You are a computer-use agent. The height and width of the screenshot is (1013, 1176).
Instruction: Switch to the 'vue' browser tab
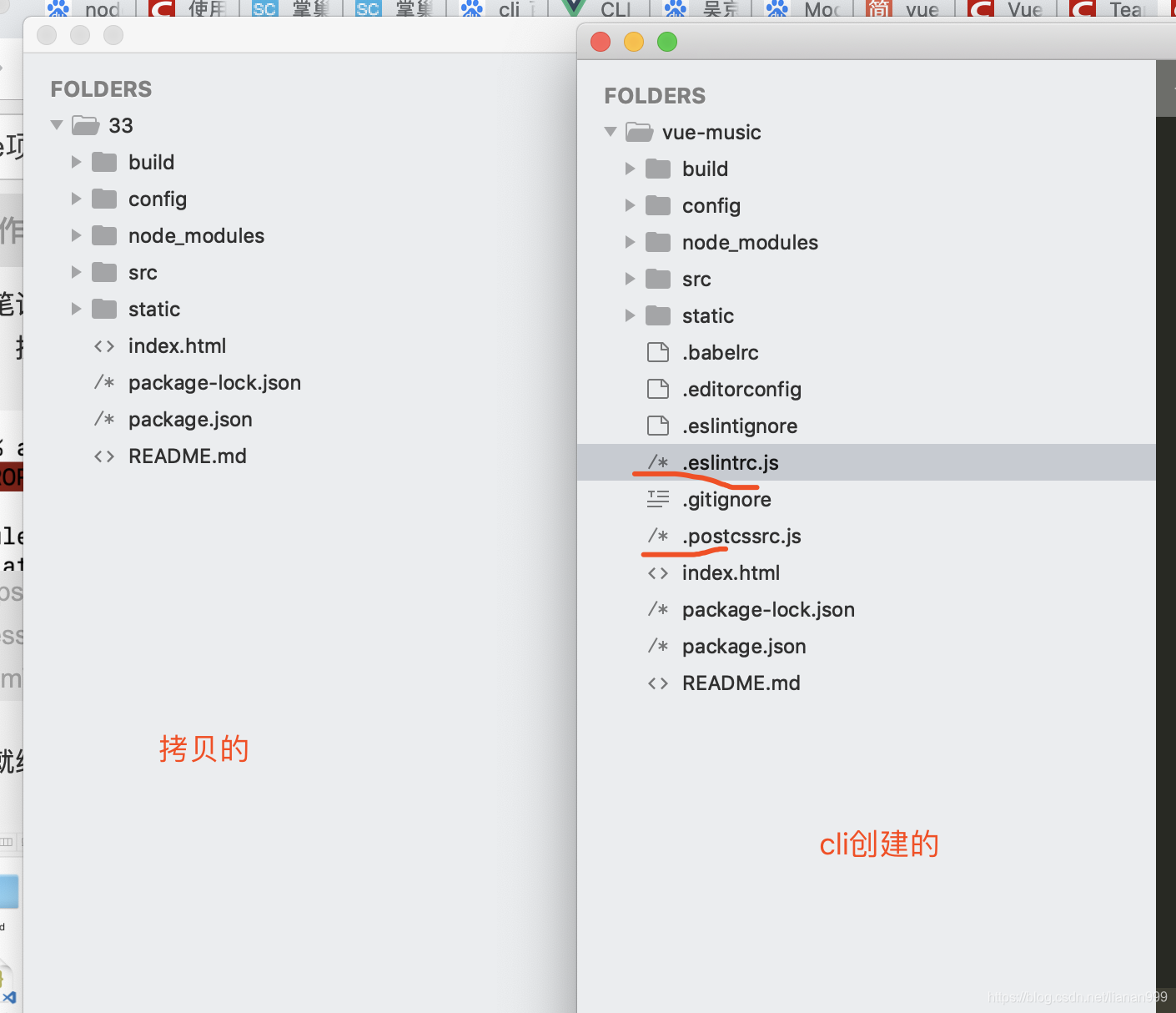[904, 9]
